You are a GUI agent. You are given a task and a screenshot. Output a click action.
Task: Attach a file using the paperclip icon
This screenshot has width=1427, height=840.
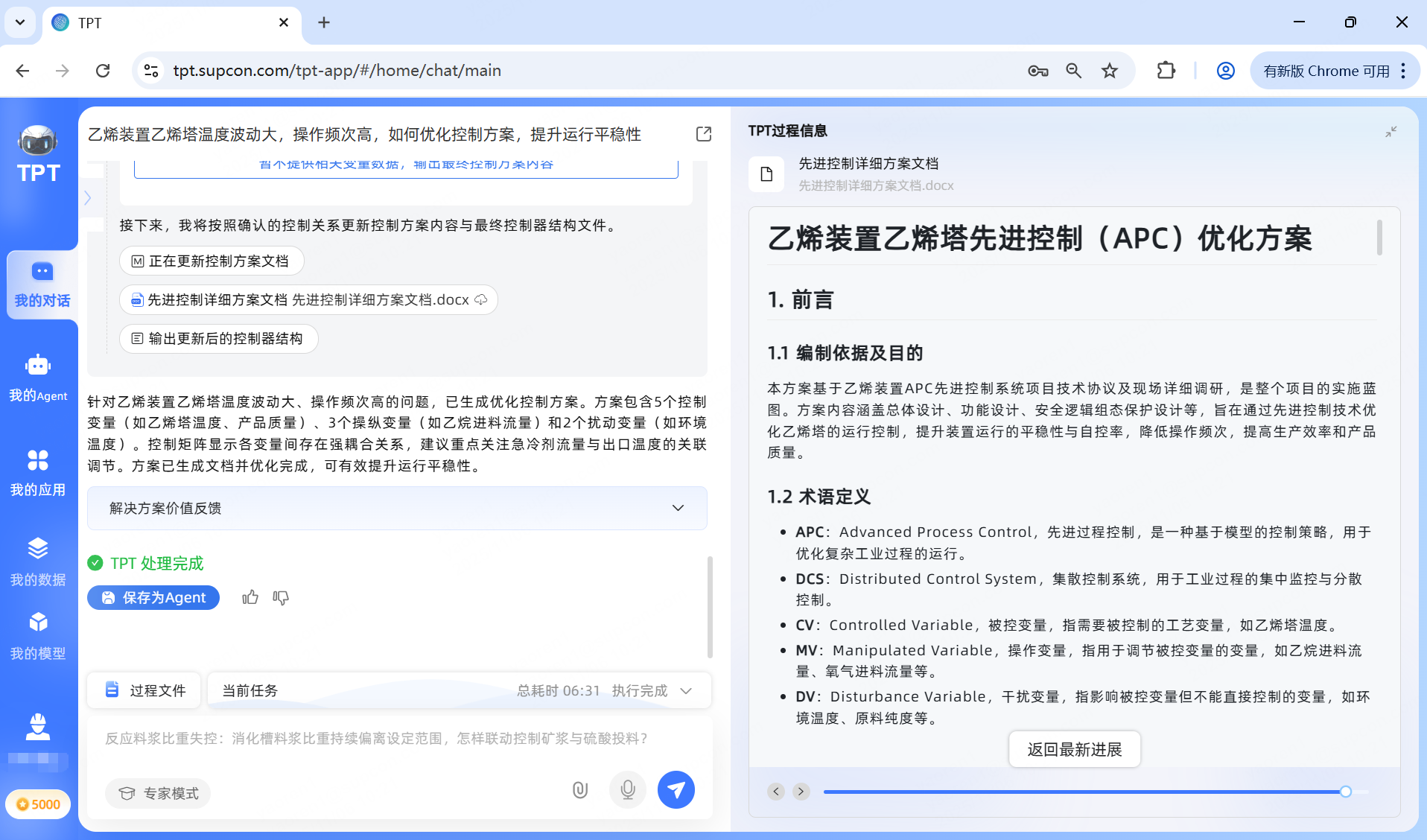pos(580,789)
